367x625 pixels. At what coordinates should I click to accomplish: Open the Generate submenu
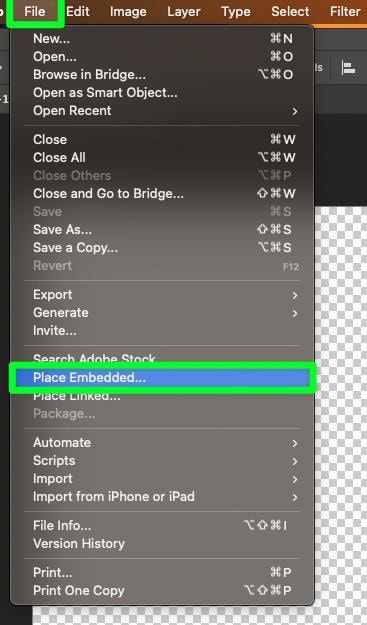(162, 313)
